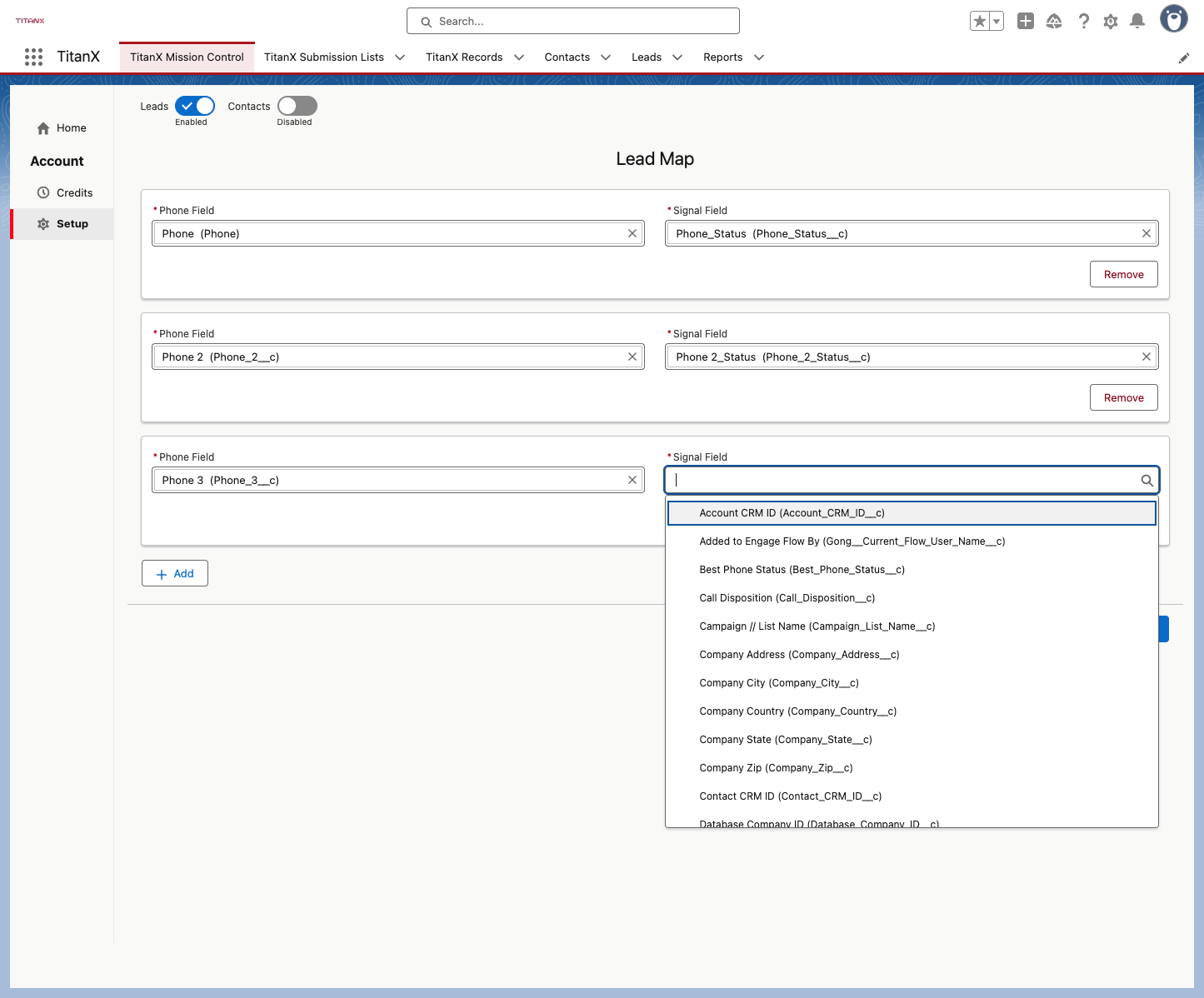The width and height of the screenshot is (1204, 998).
Task: View notifications bell icon
Action: click(1137, 21)
